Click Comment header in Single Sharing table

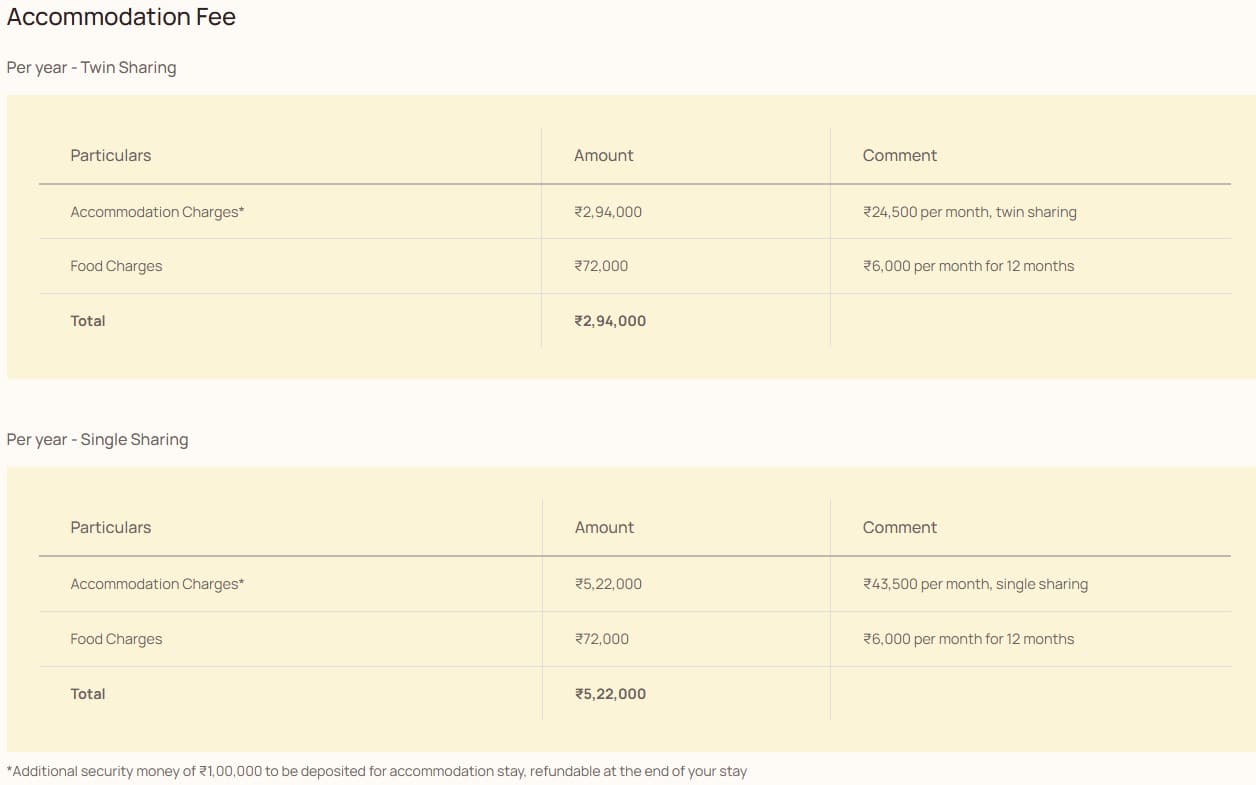899,527
